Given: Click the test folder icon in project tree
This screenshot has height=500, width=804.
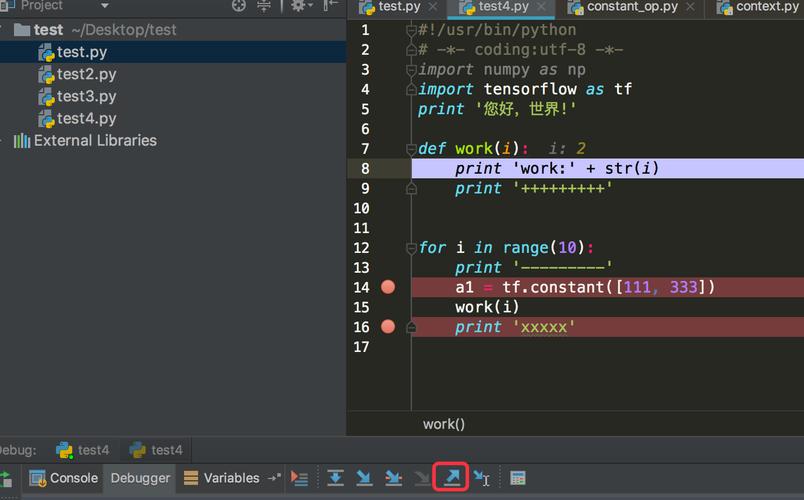Looking at the screenshot, I should [x=22, y=30].
